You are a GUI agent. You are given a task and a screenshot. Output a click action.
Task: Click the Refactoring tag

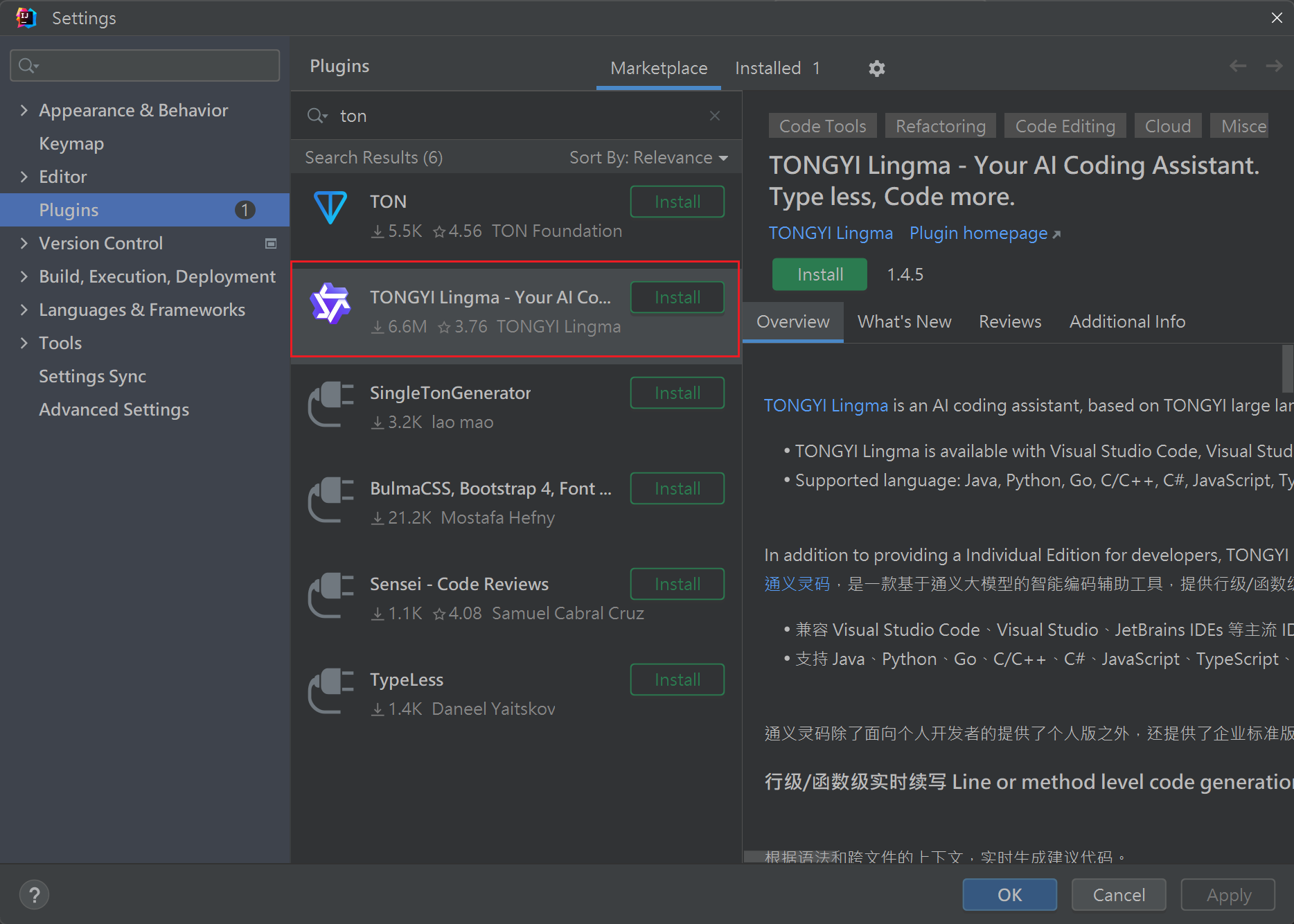(x=940, y=126)
